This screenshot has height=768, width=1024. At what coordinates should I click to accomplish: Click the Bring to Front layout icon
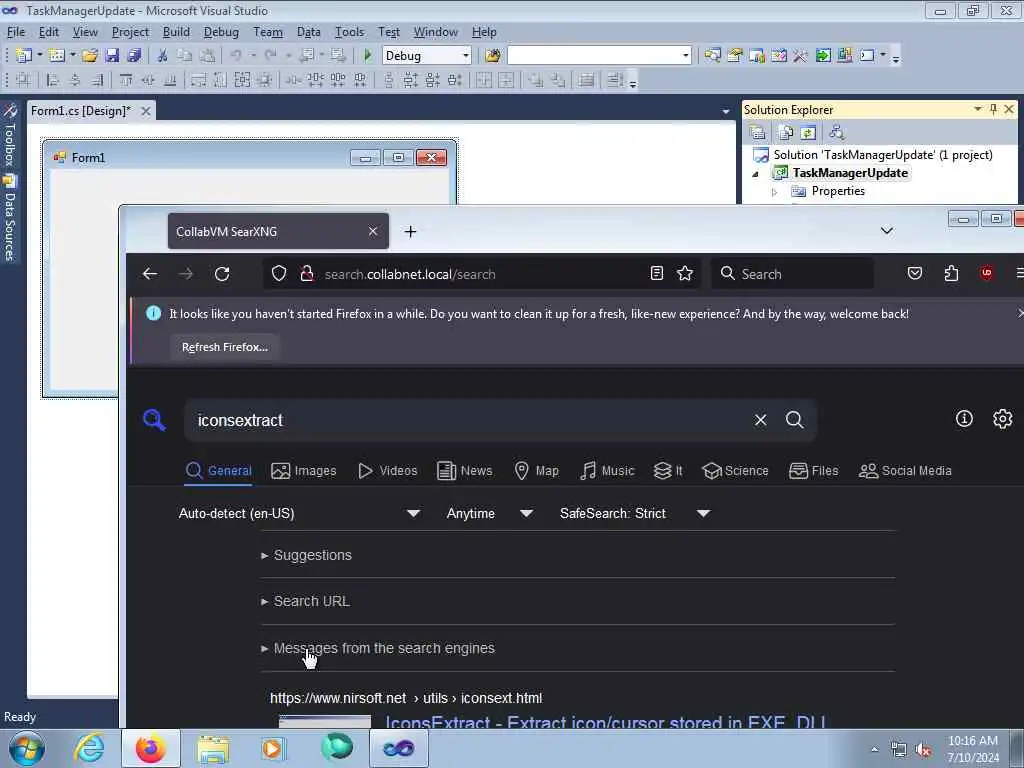tap(535, 80)
